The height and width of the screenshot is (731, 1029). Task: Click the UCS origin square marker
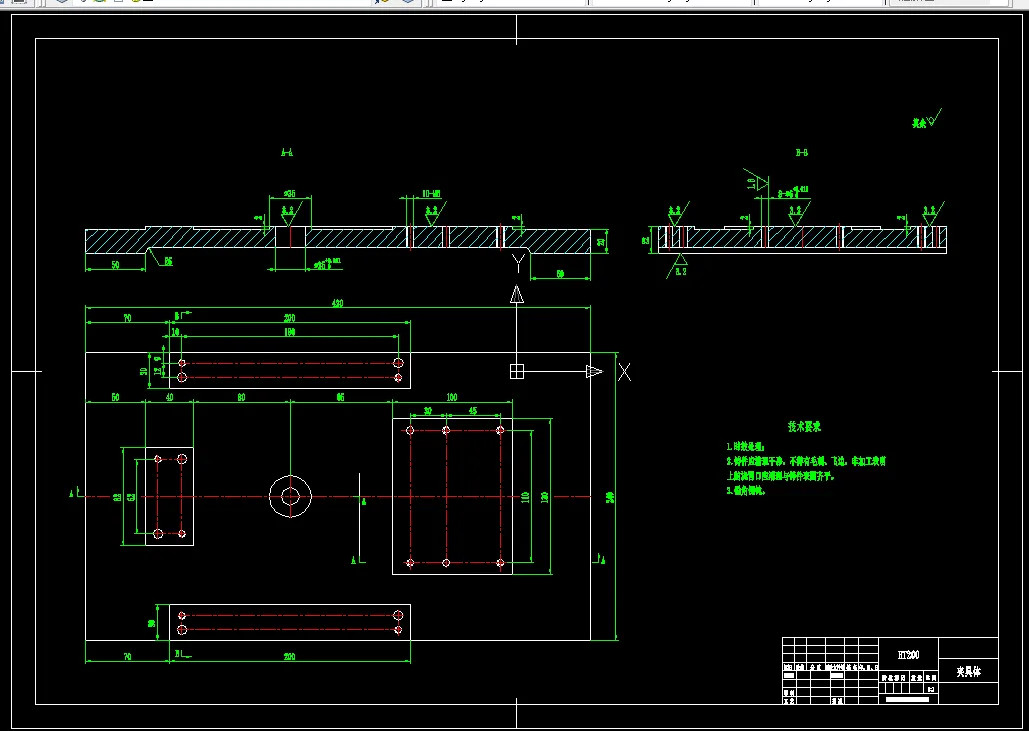coord(517,371)
